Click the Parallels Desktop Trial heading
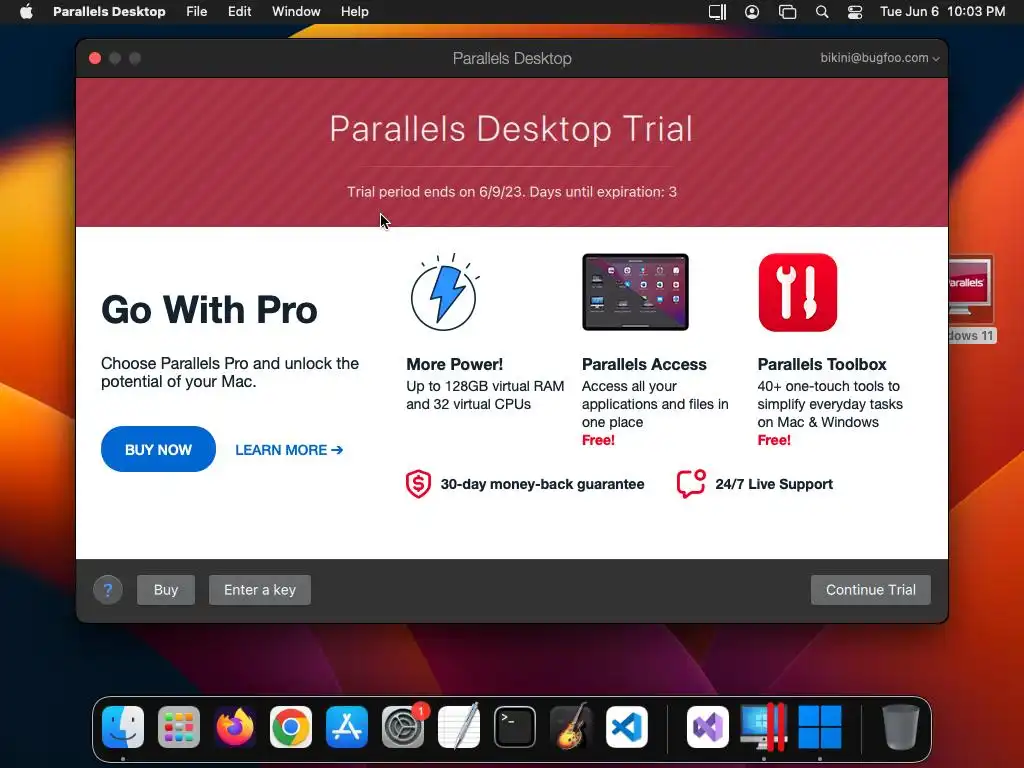The image size is (1024, 768). pyautogui.click(x=511, y=129)
